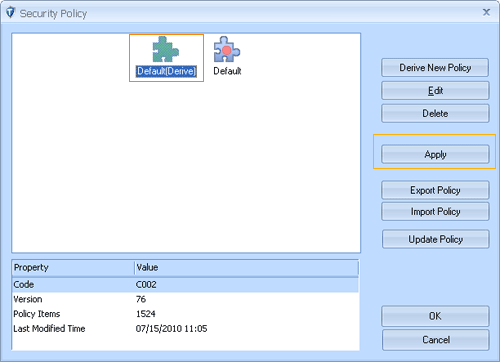Apply the selected policy

tap(435, 154)
